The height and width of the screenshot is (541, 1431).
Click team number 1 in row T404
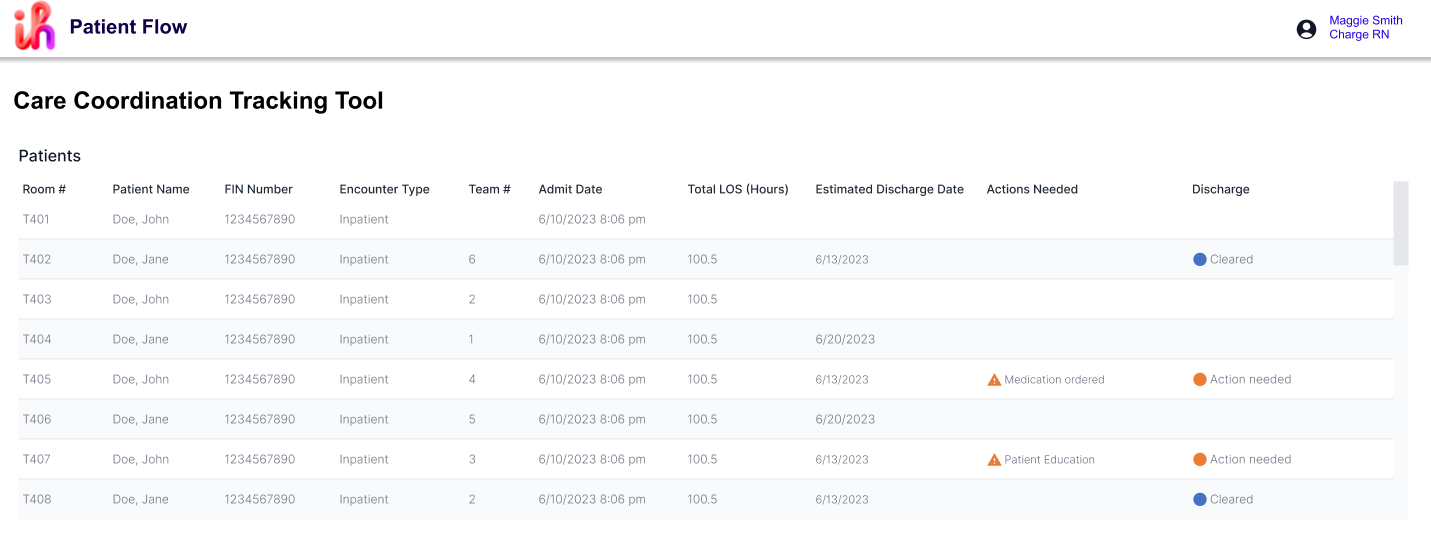click(471, 339)
